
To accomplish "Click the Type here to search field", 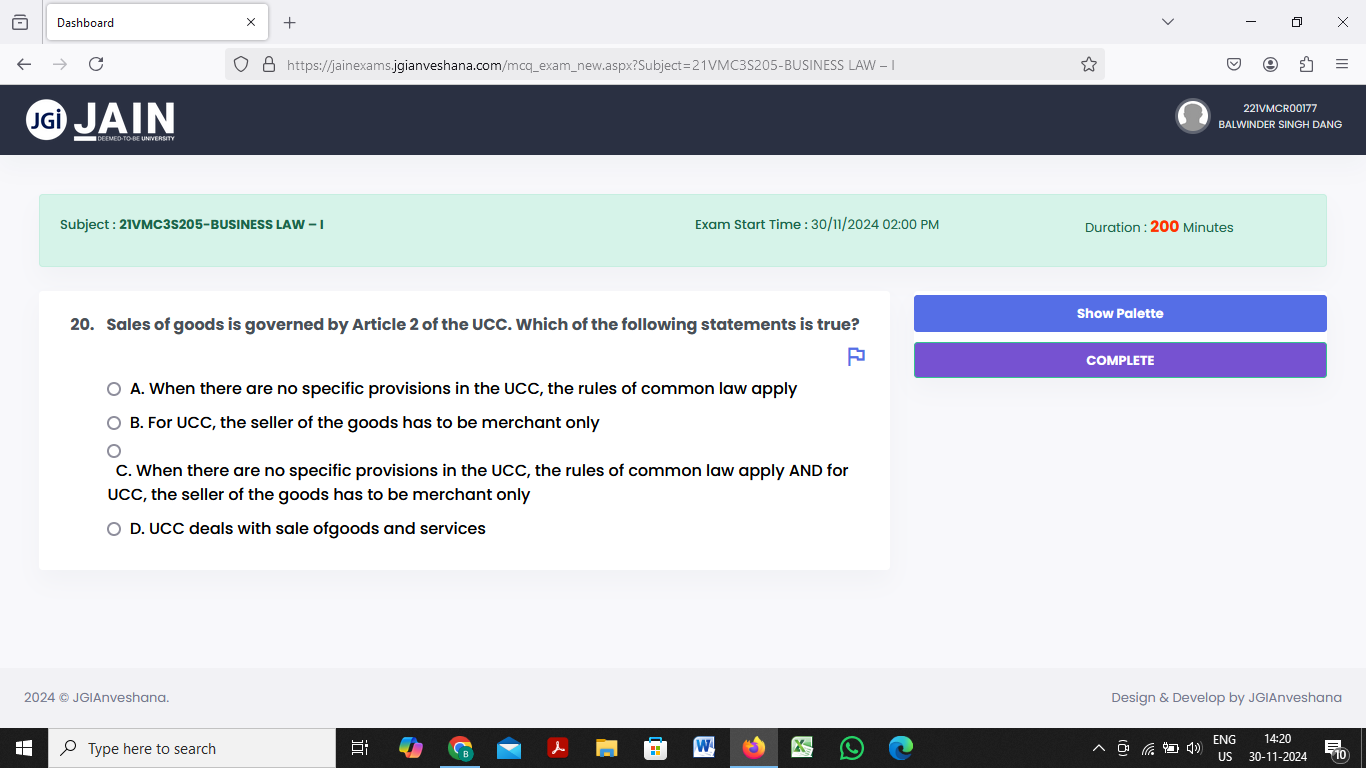I will tap(190, 747).
